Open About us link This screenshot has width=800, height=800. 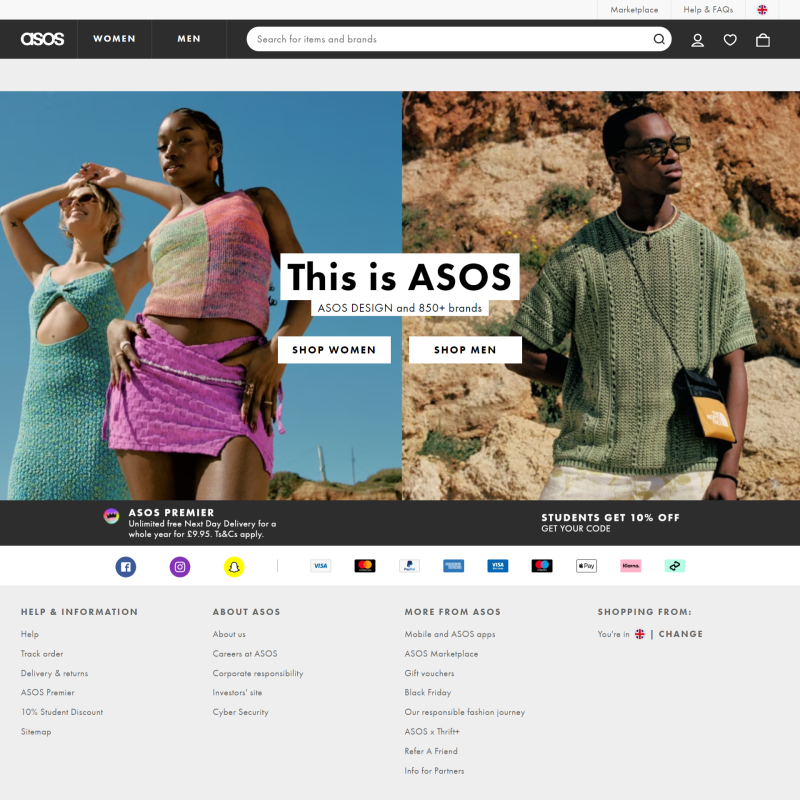[x=229, y=634]
